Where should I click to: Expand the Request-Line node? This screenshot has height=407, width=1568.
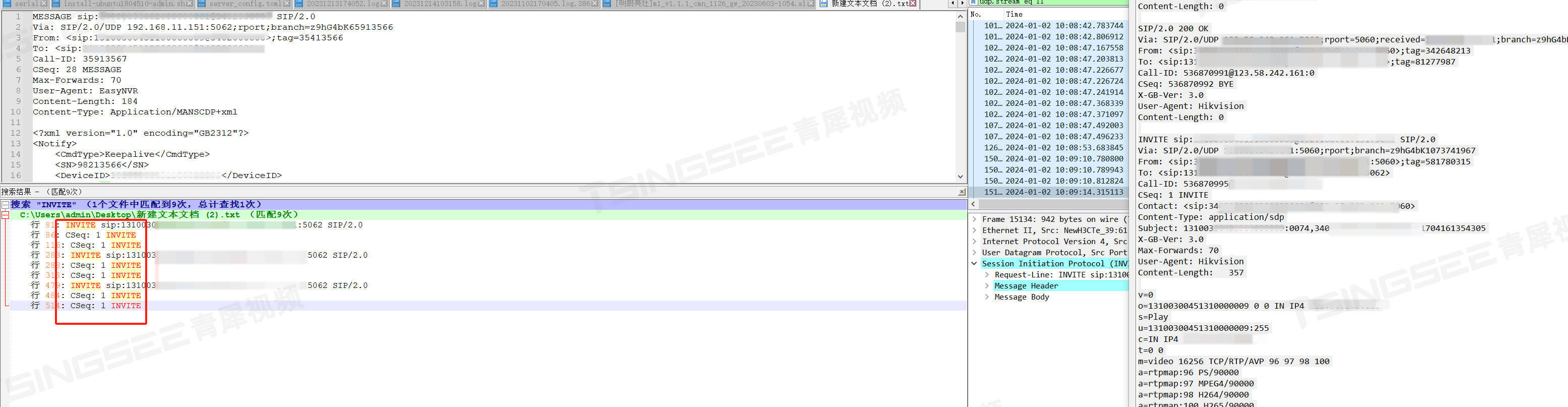[987, 275]
